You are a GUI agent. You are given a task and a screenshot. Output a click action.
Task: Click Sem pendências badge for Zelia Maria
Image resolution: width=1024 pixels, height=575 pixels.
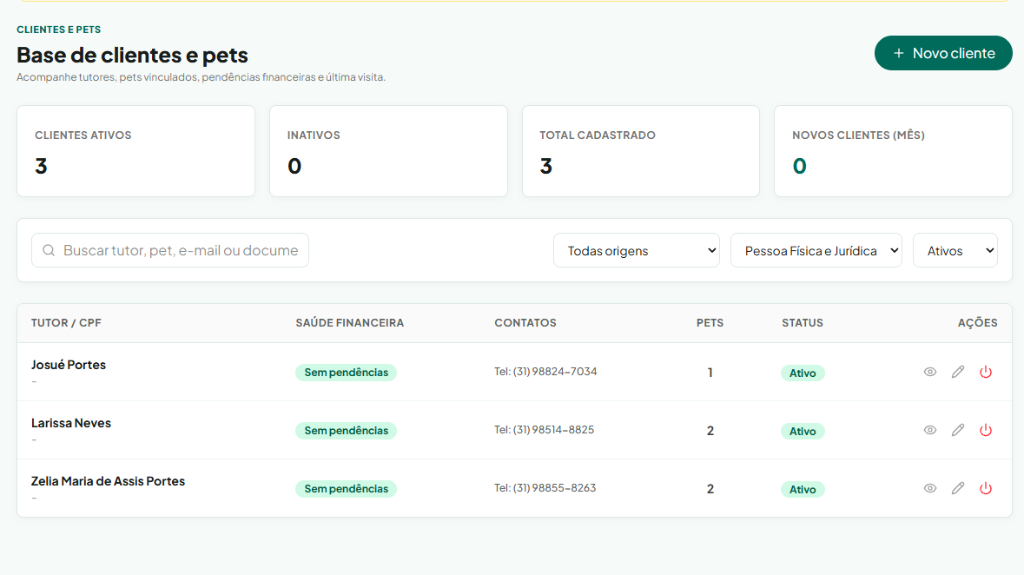point(346,489)
